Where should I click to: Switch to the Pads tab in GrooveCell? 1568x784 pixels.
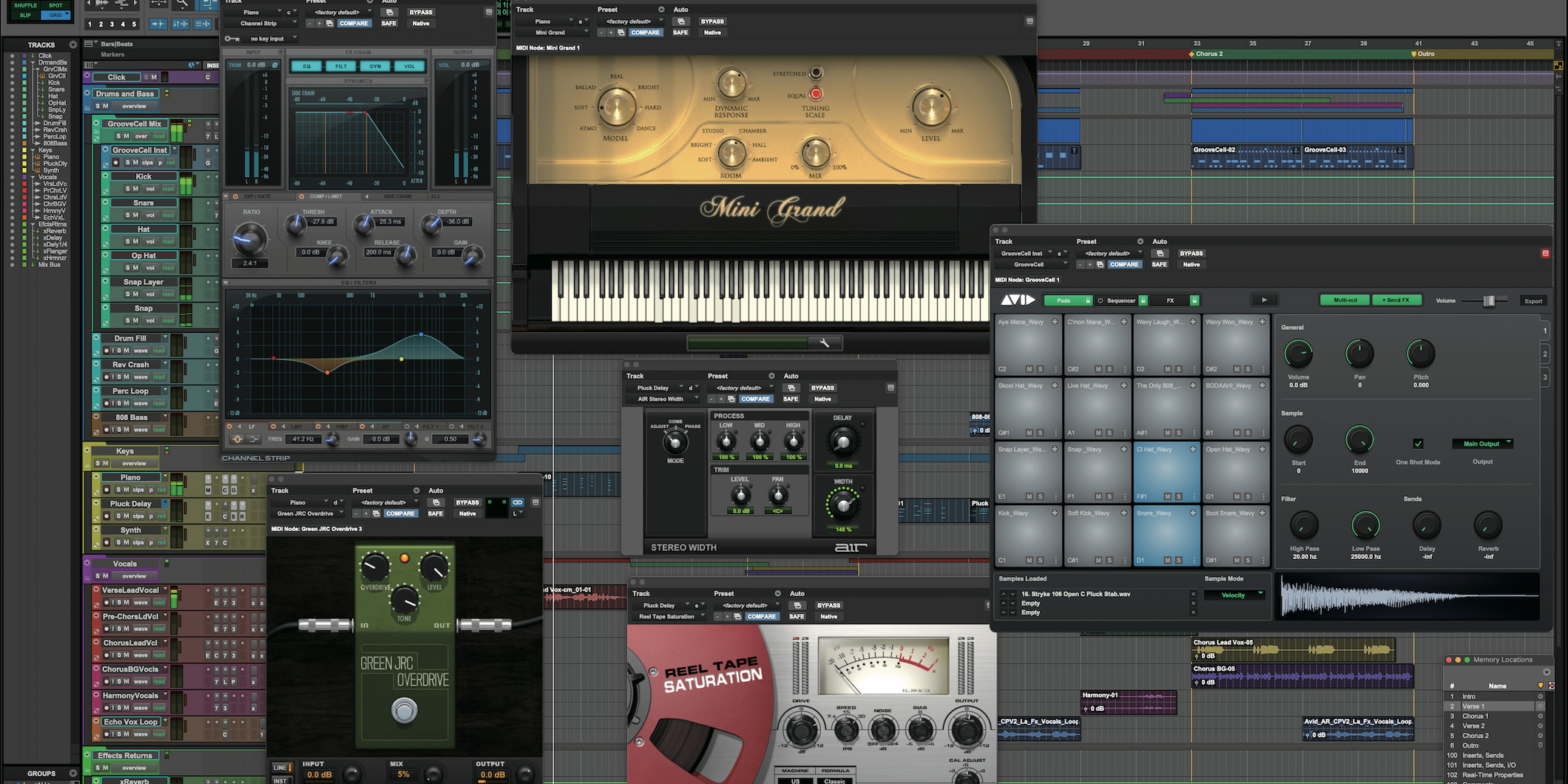coord(1064,300)
